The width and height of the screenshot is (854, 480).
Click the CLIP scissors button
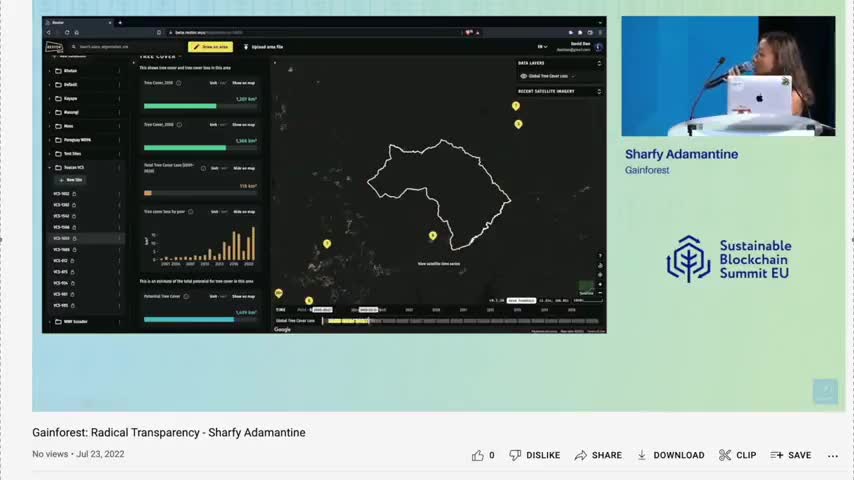(x=738, y=455)
